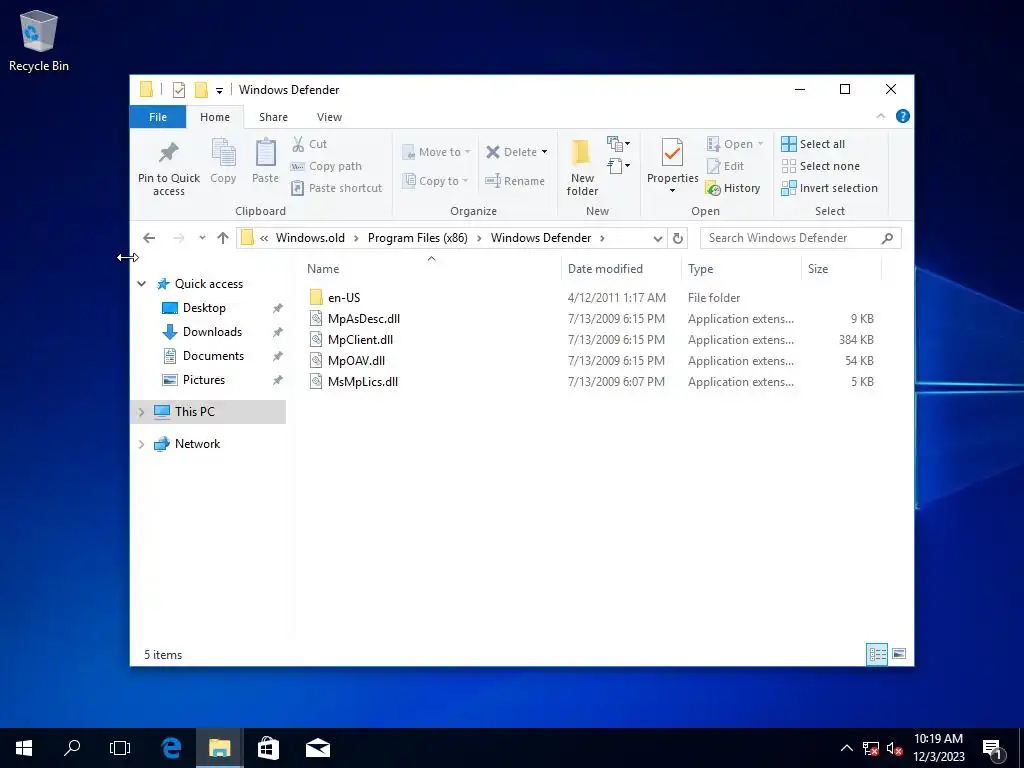Click Windows.old in address path

pyautogui.click(x=310, y=238)
